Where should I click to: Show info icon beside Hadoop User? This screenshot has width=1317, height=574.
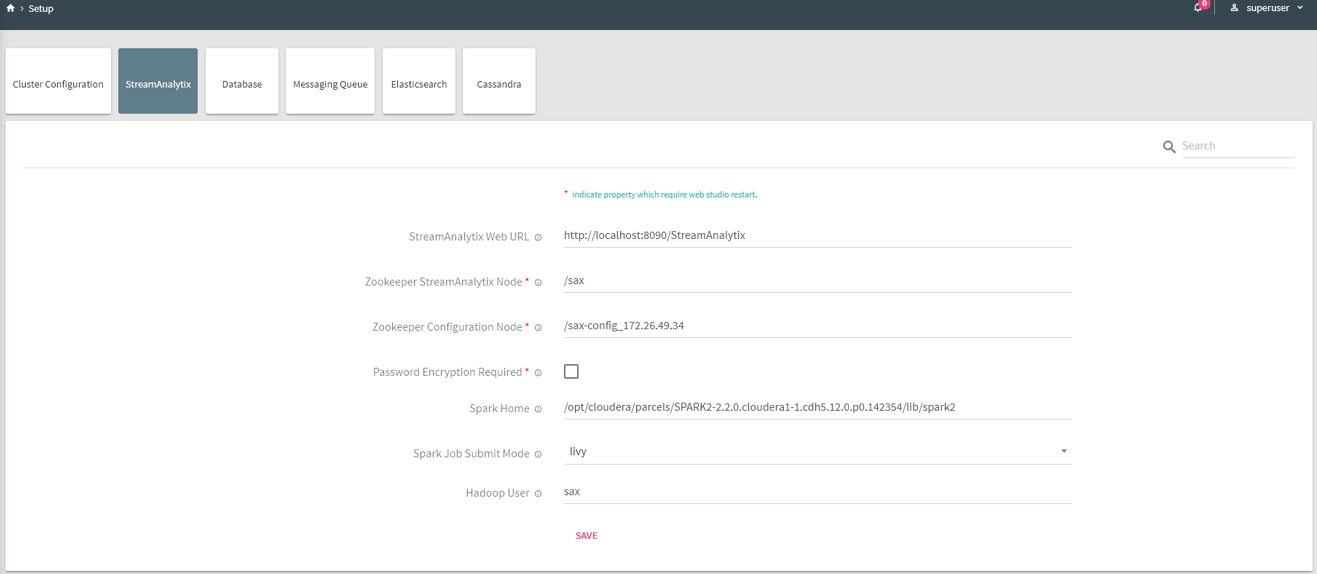click(538, 494)
